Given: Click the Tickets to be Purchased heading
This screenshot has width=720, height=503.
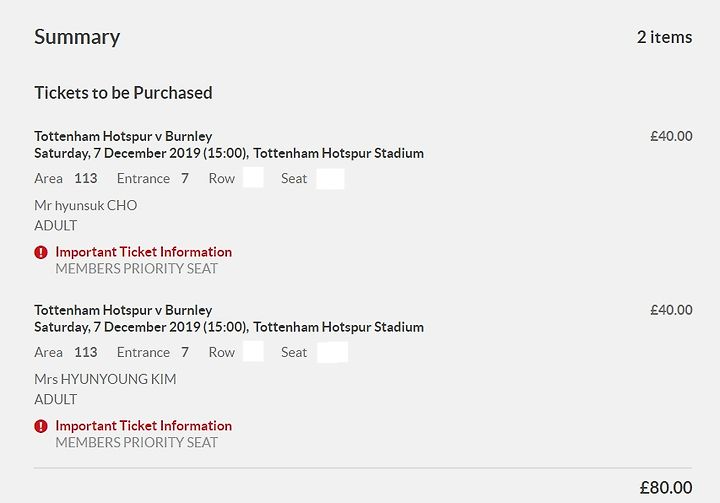Looking at the screenshot, I should tap(123, 93).
